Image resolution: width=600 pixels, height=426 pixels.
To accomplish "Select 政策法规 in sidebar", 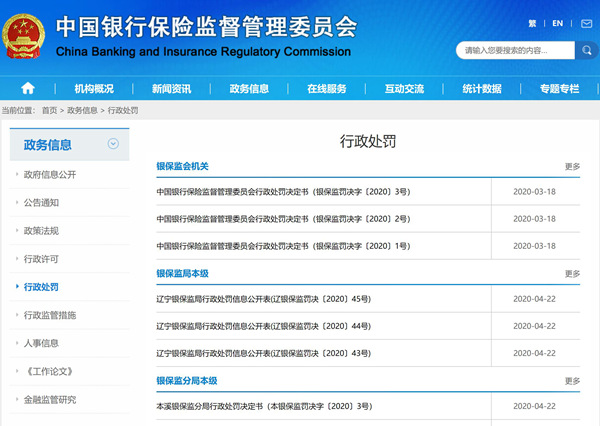I will coord(41,231).
